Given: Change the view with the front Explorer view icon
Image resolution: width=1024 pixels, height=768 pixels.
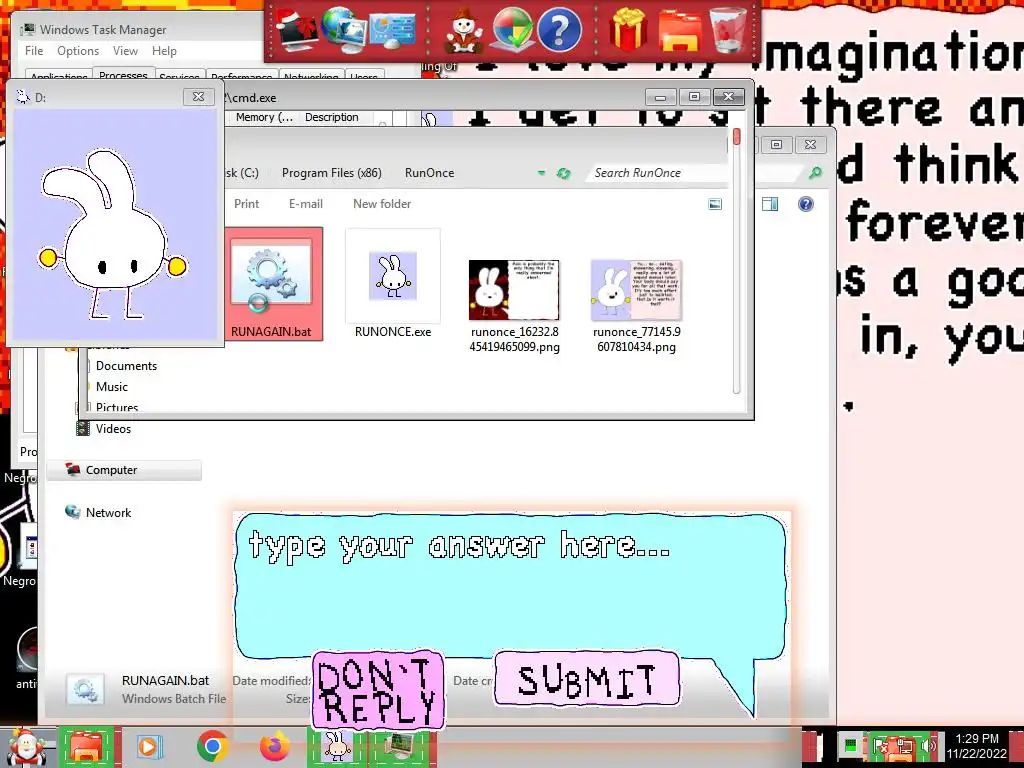Looking at the screenshot, I should coord(715,204).
